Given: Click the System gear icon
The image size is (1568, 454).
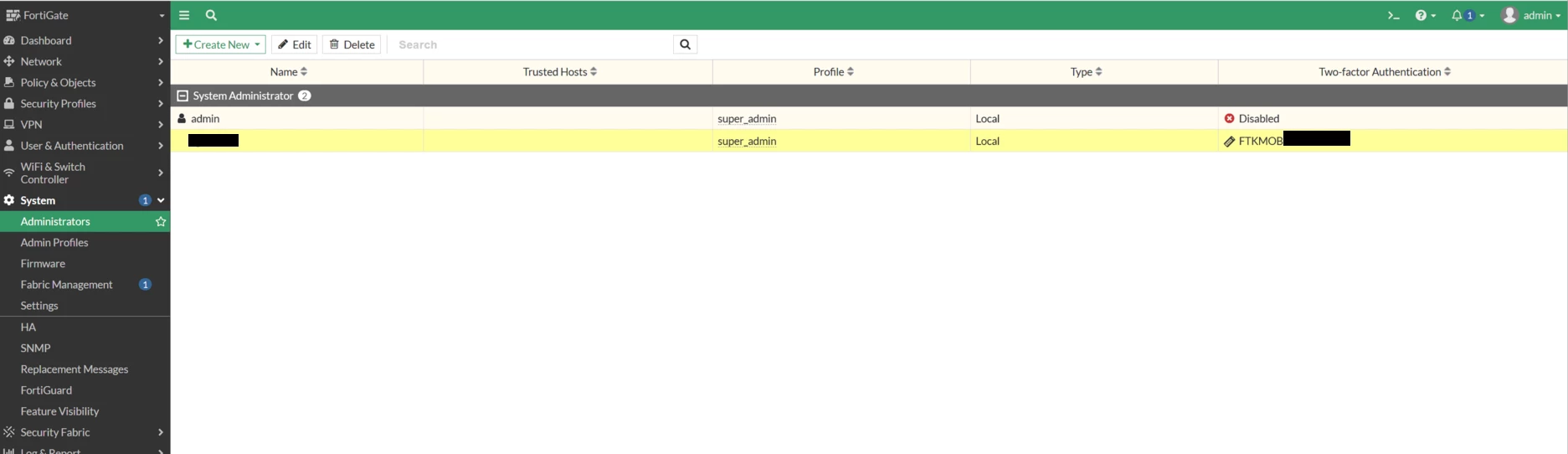Looking at the screenshot, I should (x=9, y=200).
